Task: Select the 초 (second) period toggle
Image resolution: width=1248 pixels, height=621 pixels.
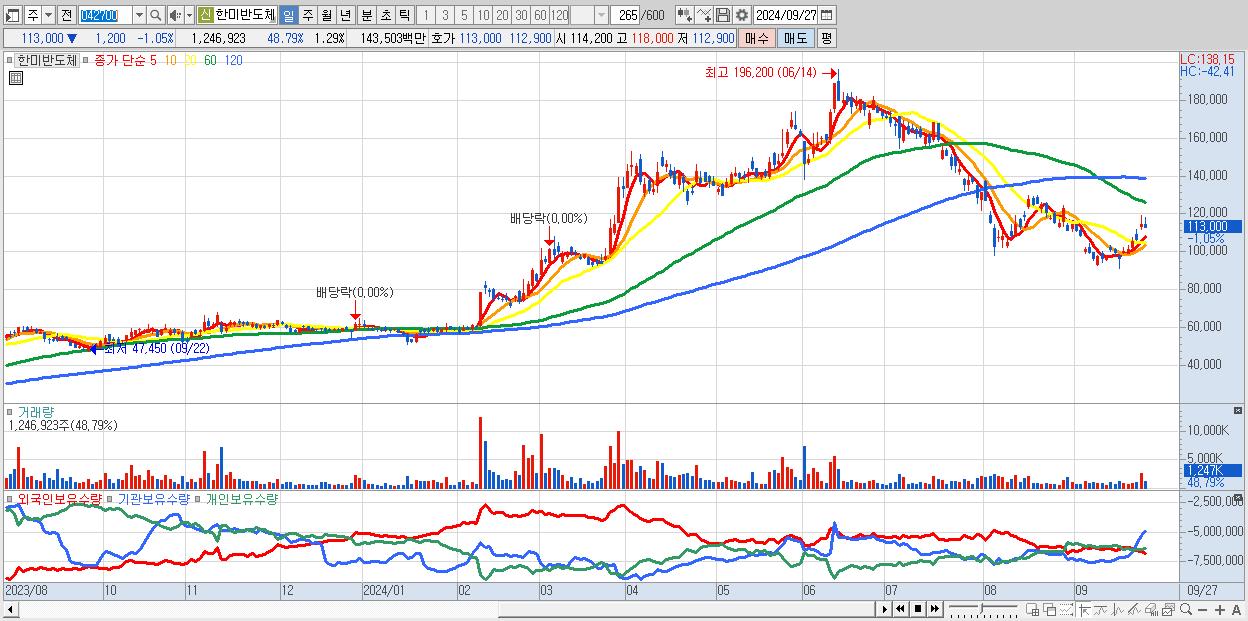Action: point(385,15)
